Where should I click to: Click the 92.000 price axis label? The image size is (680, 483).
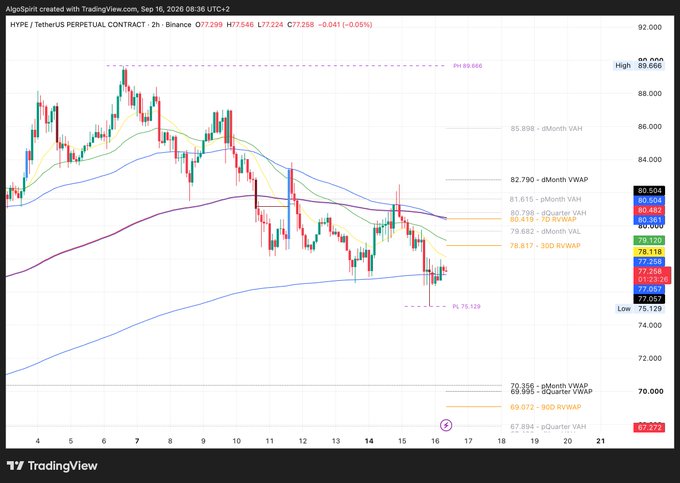point(650,27)
